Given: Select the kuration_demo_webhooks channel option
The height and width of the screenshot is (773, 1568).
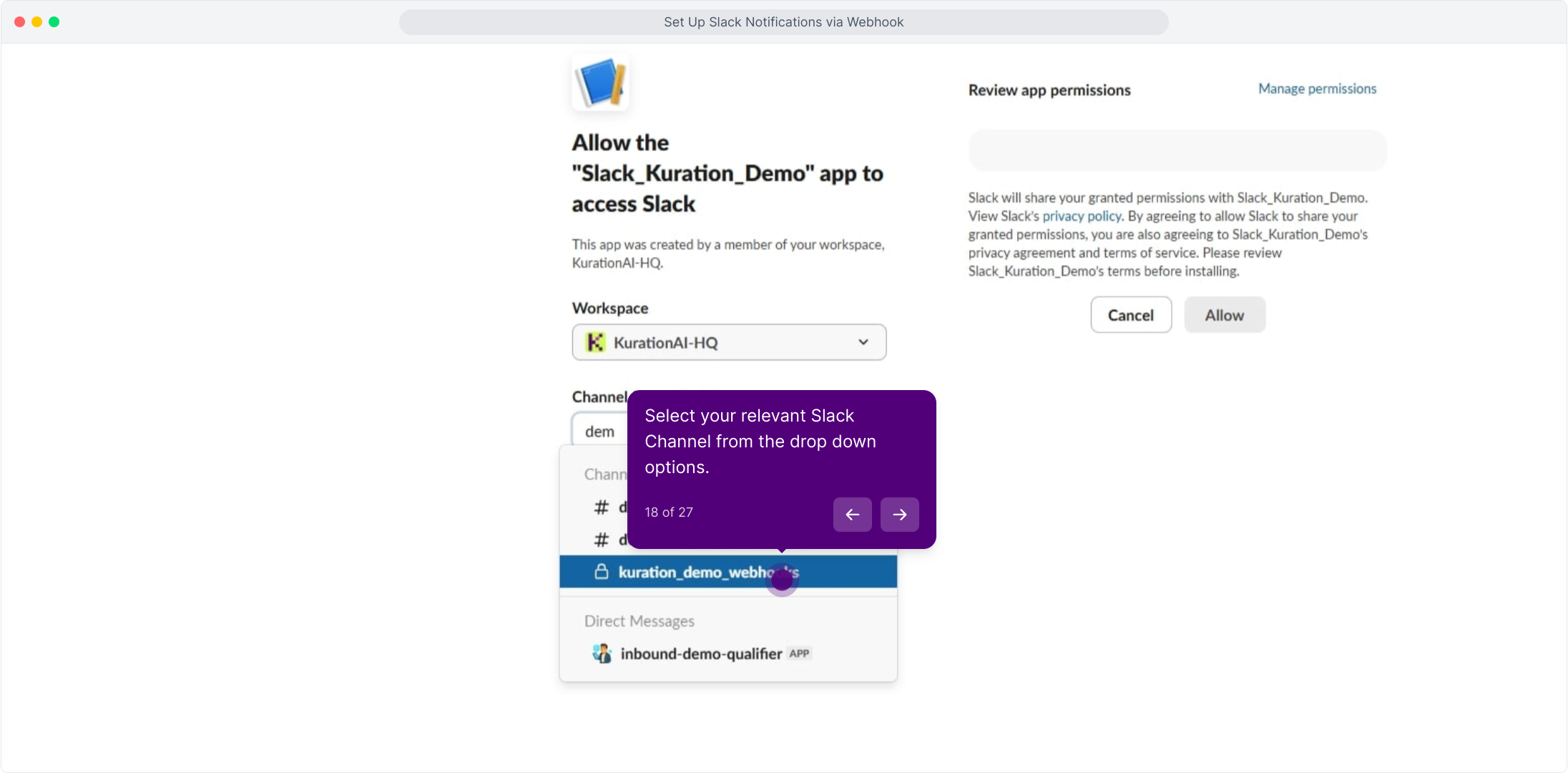Looking at the screenshot, I should coord(728,572).
